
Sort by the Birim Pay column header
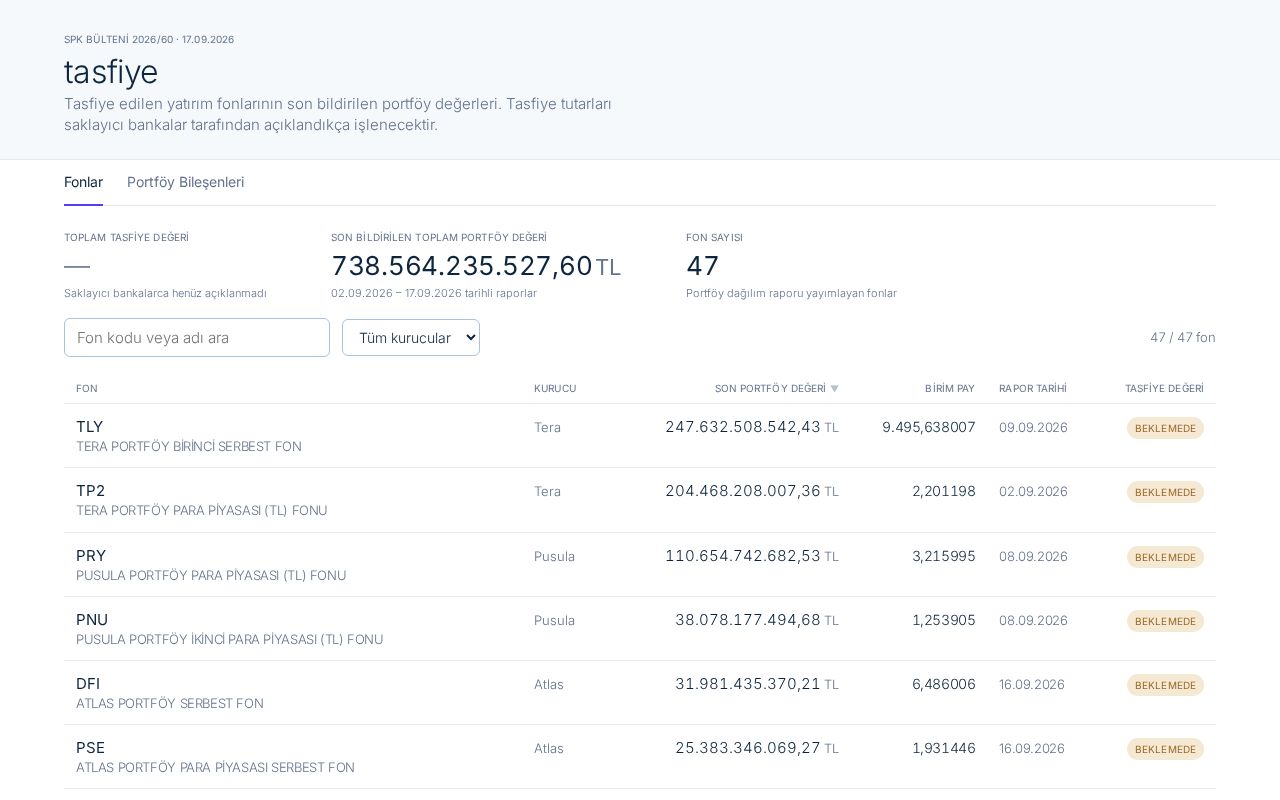pyautogui.click(x=950, y=388)
